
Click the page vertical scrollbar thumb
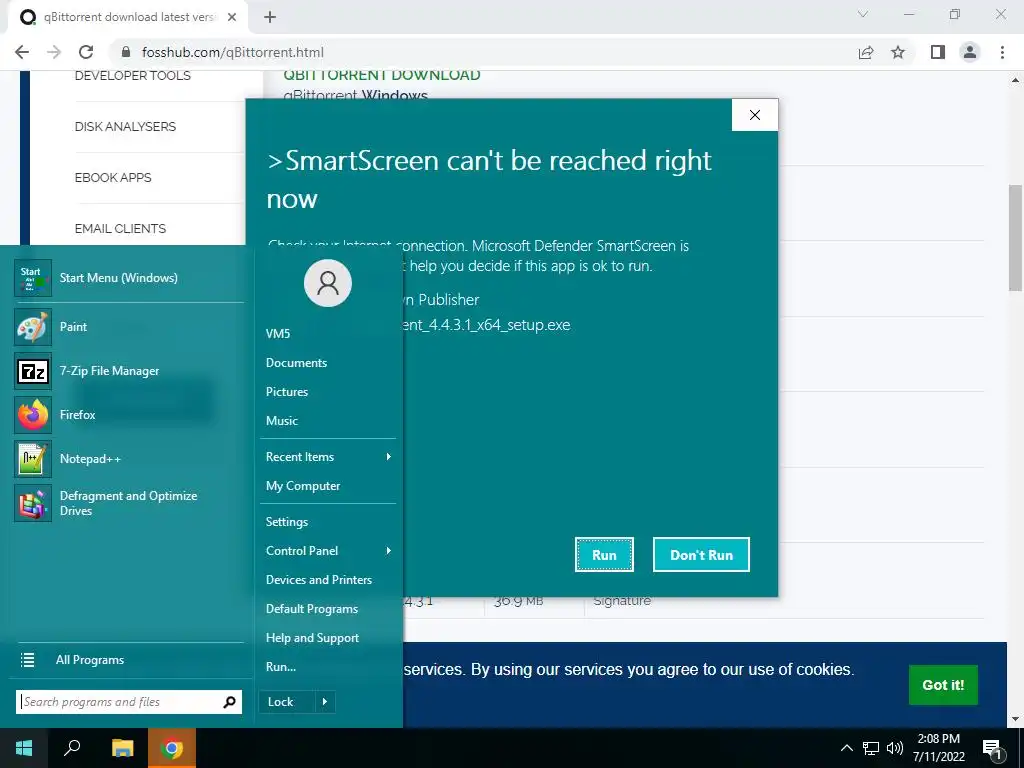[1015, 238]
